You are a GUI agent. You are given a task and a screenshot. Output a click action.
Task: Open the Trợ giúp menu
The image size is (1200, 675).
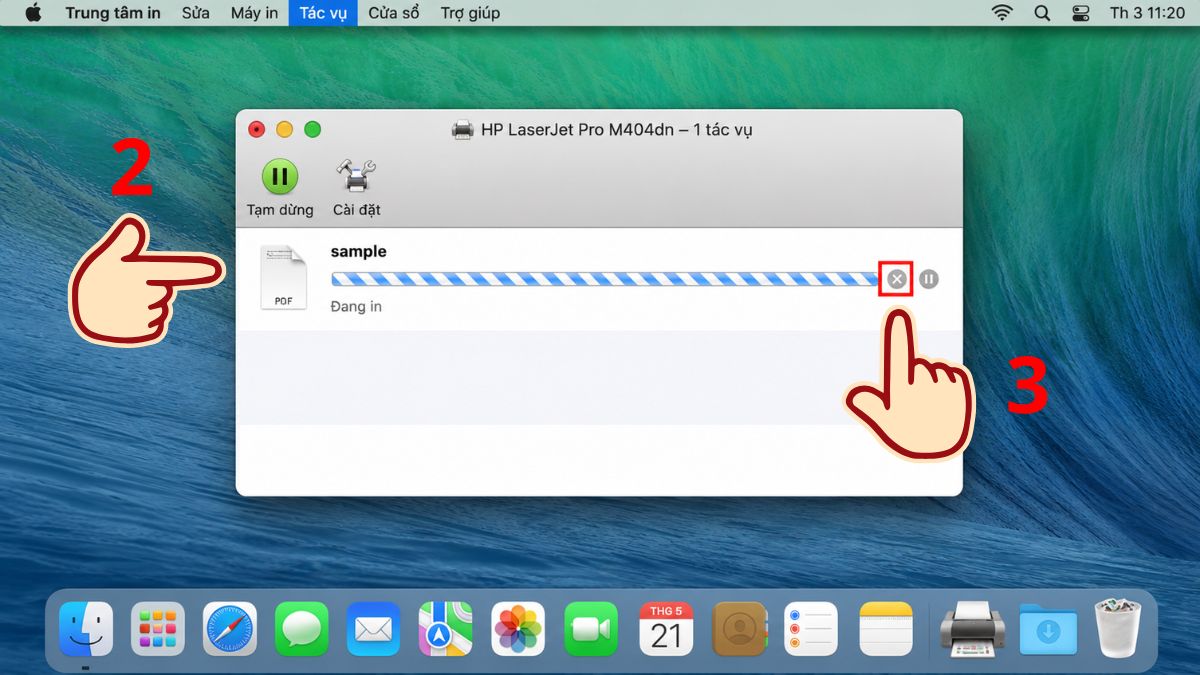[x=470, y=13]
